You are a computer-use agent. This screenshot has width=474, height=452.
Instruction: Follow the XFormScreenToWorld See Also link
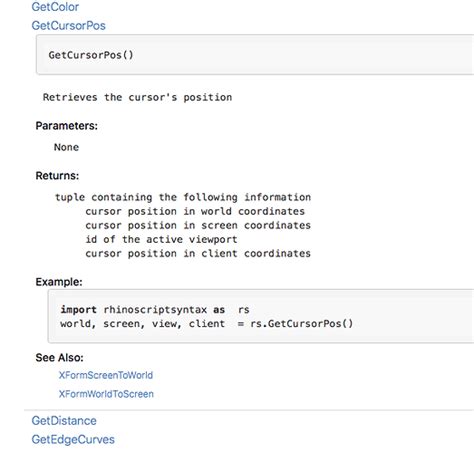point(106,375)
